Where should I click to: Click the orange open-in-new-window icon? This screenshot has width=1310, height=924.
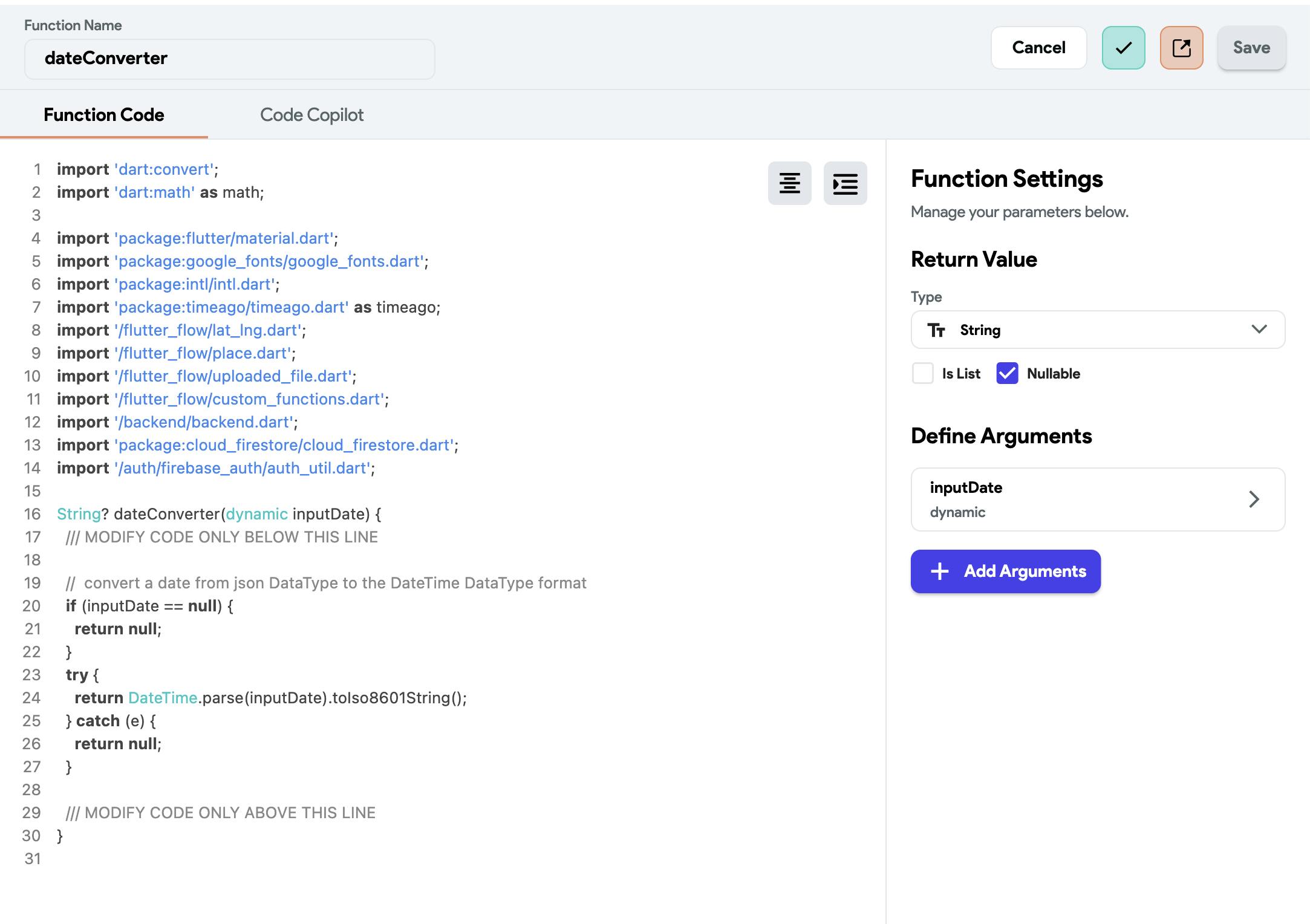coord(1181,48)
